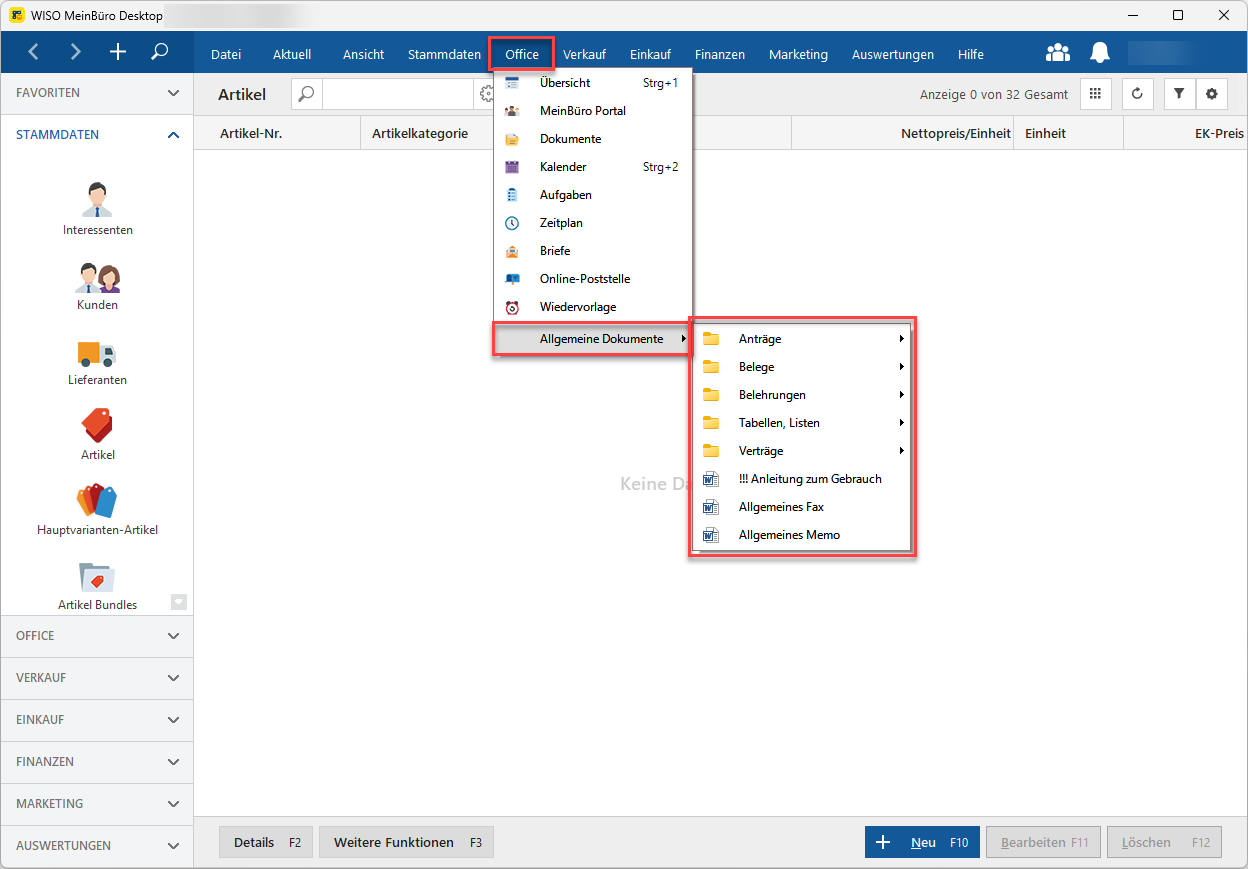
Task: Open Hauptvarianten-Artikel in the sidebar
Action: coord(97,509)
